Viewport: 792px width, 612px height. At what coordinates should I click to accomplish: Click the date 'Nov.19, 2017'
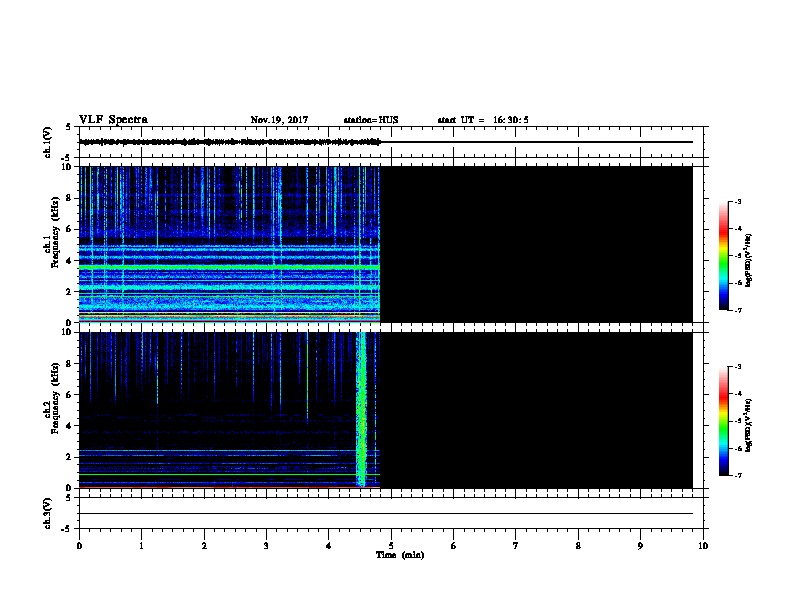point(279,120)
